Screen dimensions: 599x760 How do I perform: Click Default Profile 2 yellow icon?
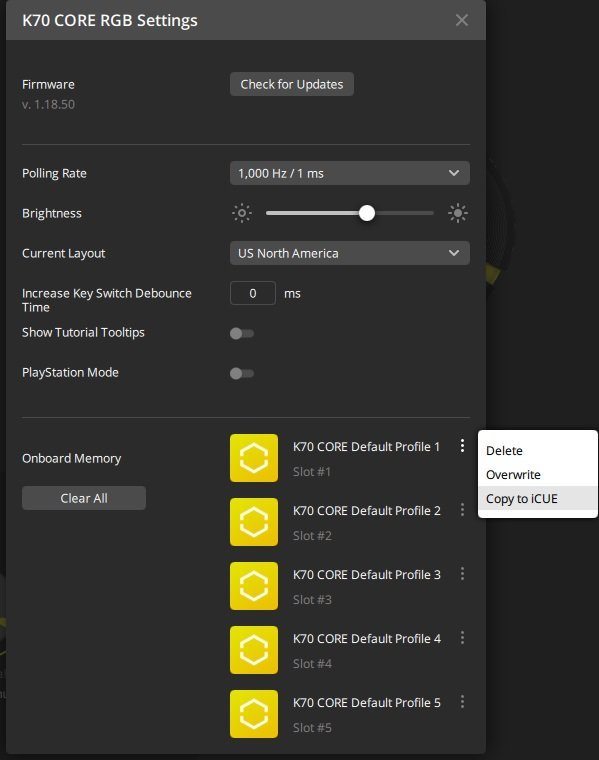254,522
